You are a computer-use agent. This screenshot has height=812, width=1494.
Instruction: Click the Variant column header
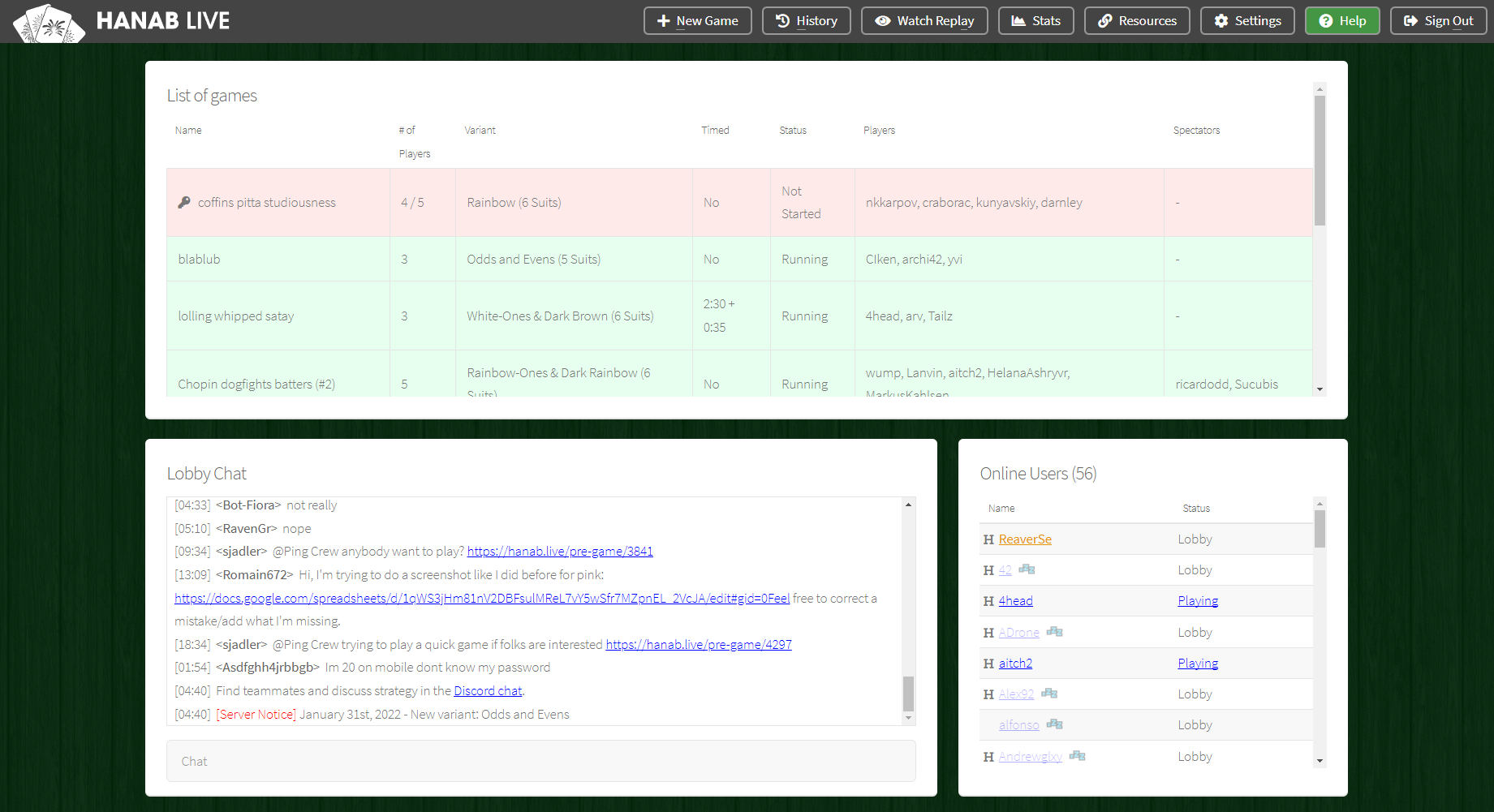coord(480,131)
